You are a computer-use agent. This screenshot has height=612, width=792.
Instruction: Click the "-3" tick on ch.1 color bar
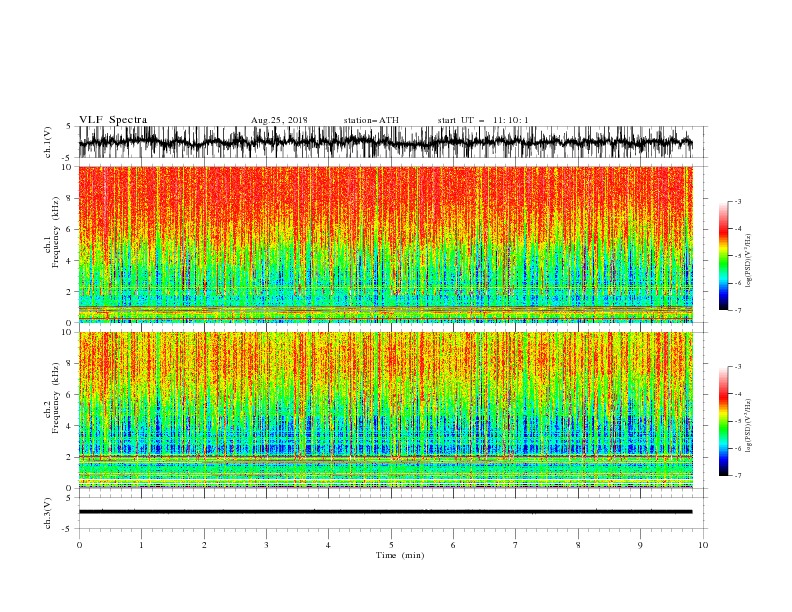coord(737,201)
